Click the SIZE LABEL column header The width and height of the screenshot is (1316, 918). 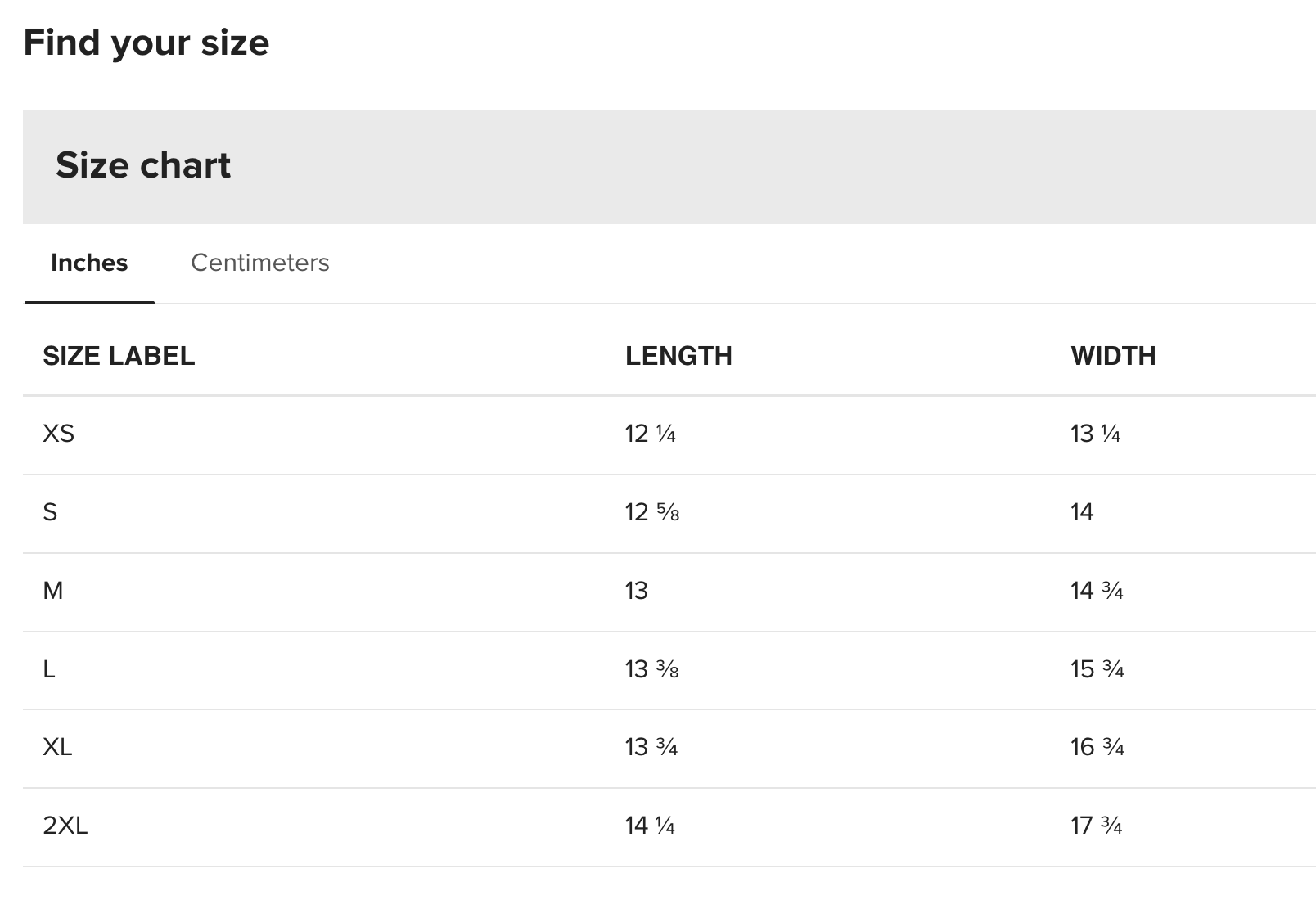point(119,356)
